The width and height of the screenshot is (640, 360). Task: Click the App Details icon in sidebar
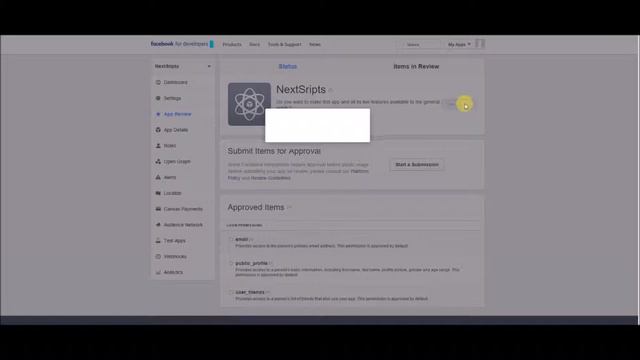point(158,130)
